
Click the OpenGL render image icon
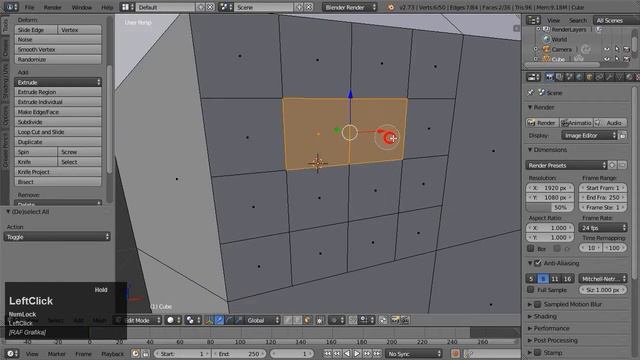click(x=395, y=320)
